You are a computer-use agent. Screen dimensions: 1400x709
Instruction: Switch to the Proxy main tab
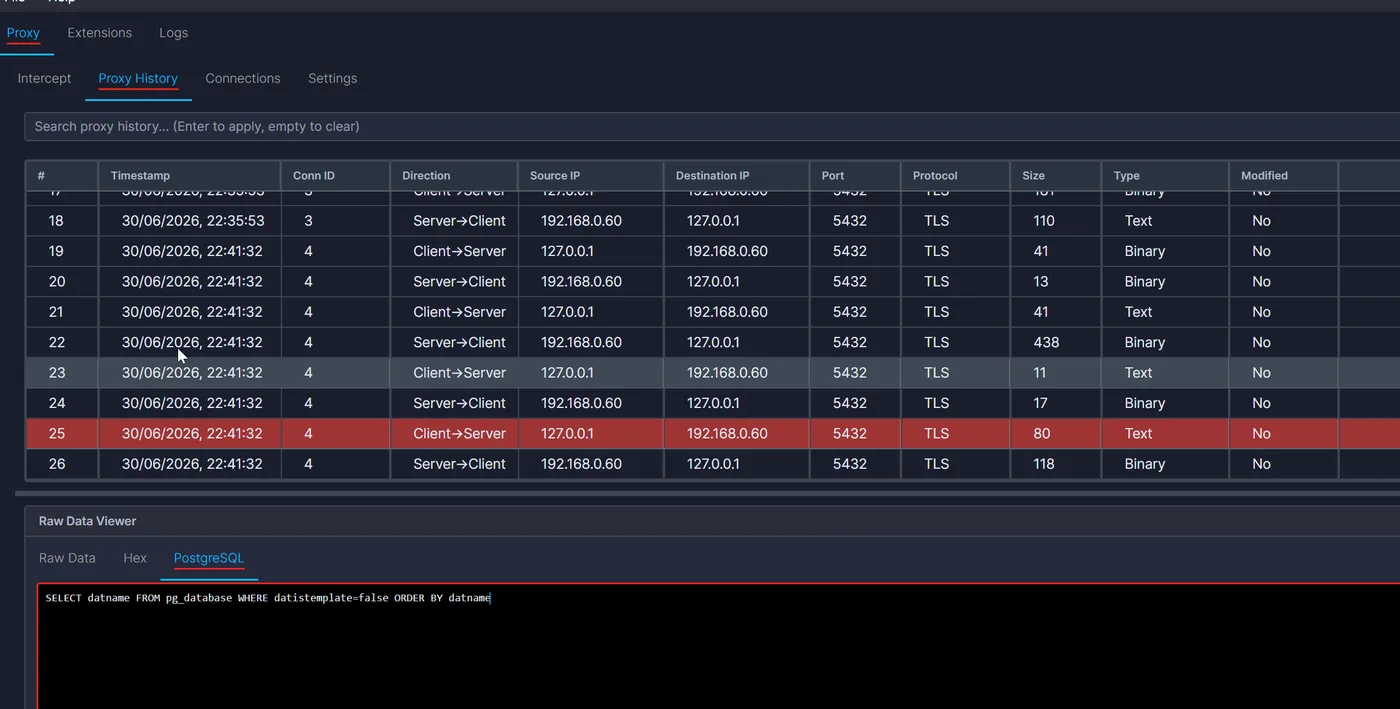click(23, 33)
